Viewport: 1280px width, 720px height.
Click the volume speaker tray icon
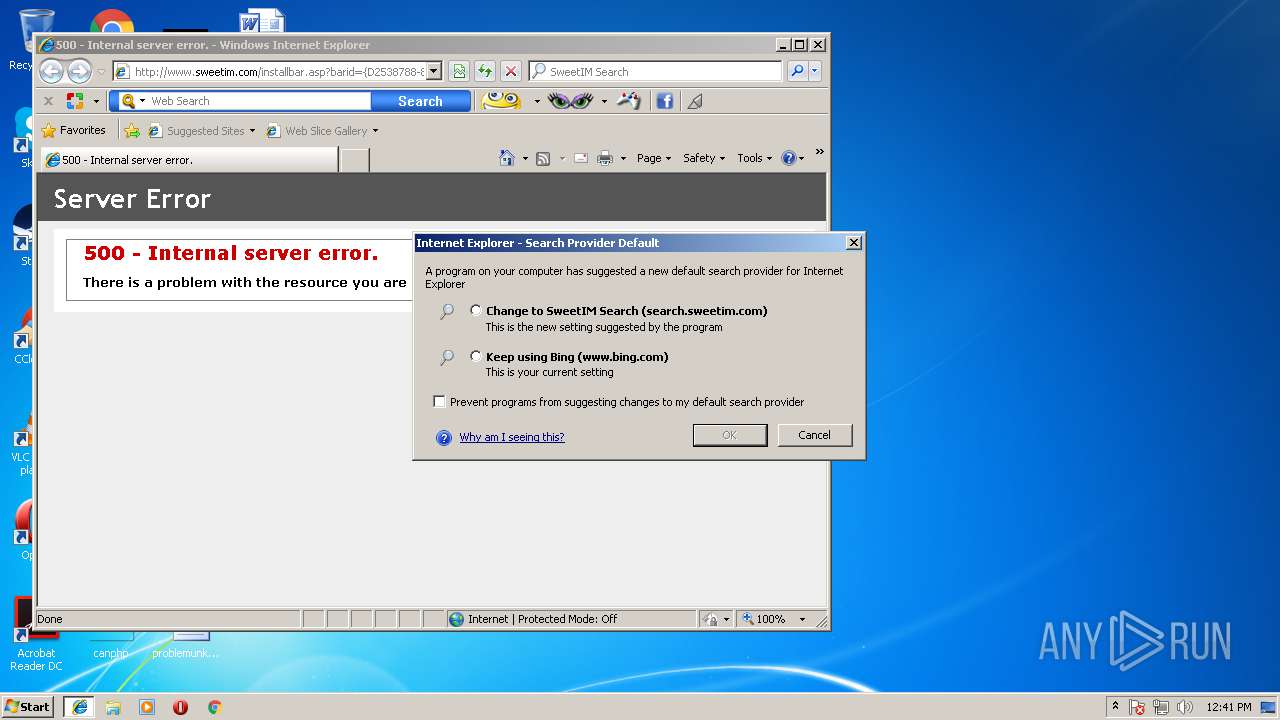click(x=1185, y=707)
